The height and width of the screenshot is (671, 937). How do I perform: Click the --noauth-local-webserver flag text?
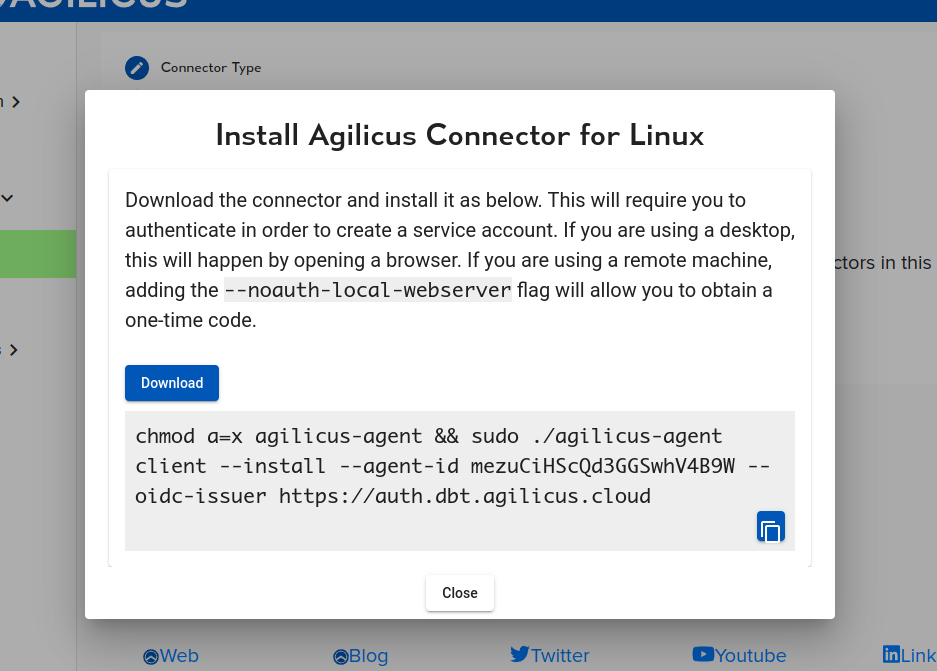click(x=367, y=291)
